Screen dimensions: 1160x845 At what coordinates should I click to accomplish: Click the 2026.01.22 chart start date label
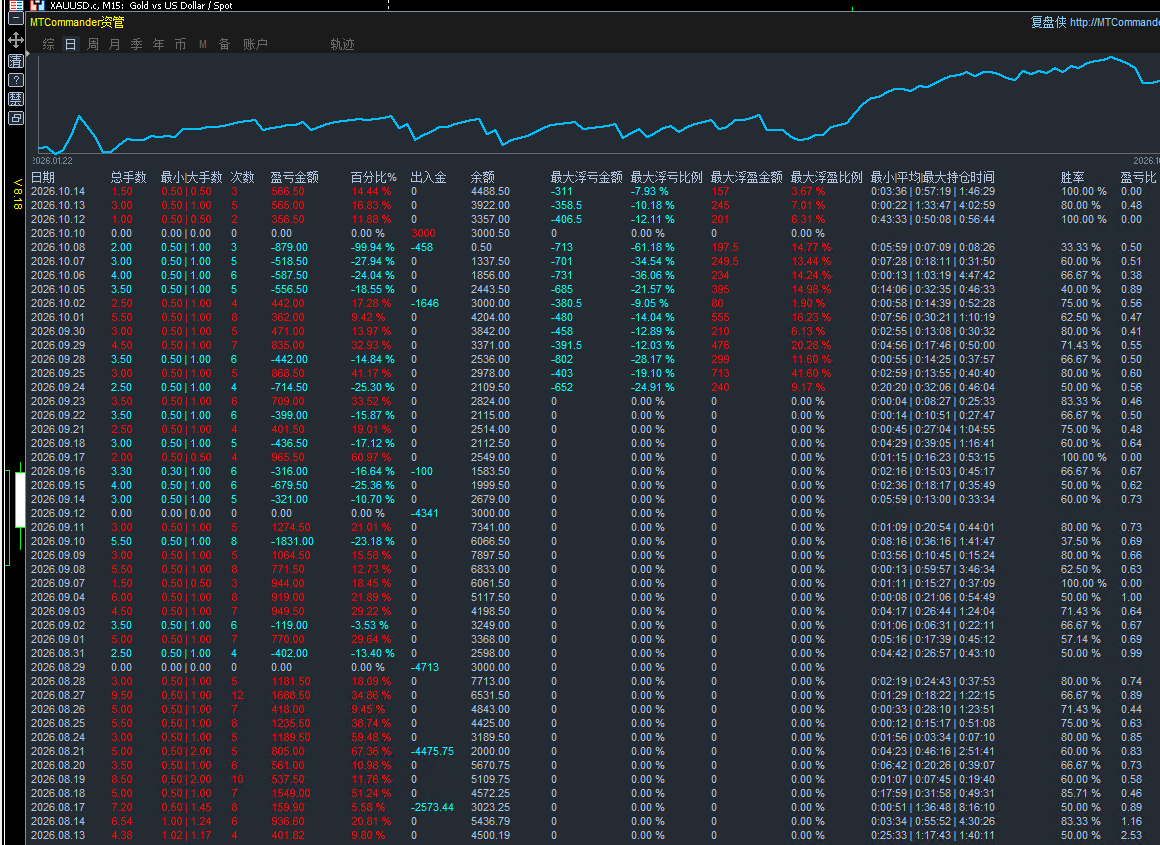point(52,161)
